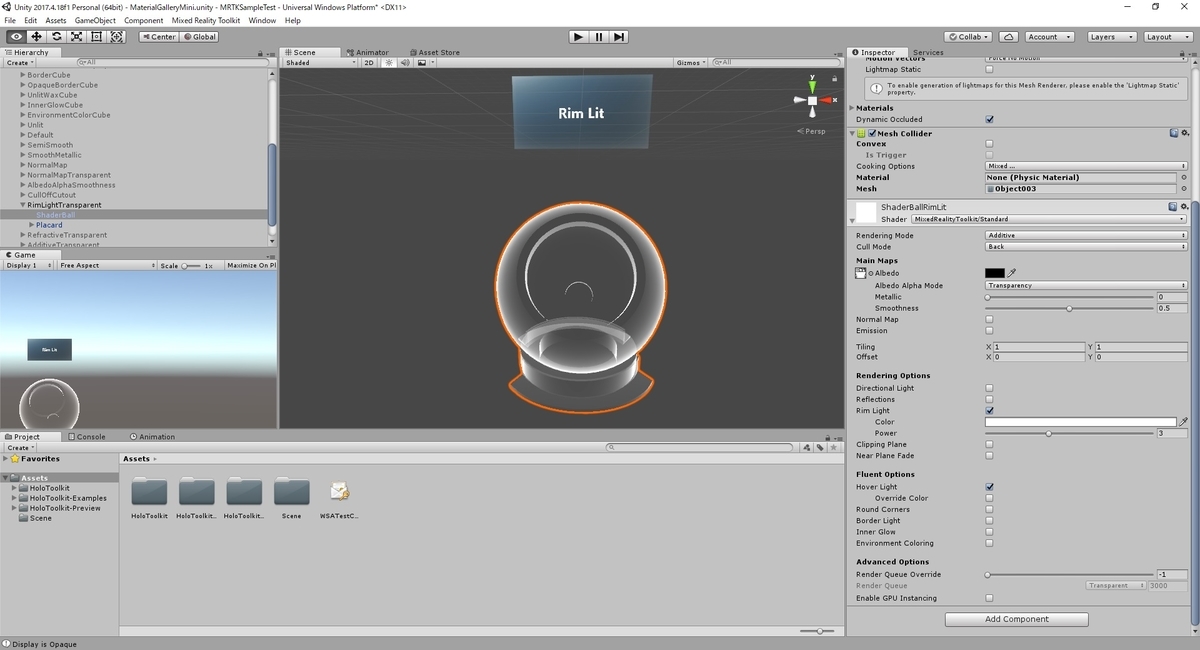The width and height of the screenshot is (1200, 650).
Task: Click the Rim Light Power slider
Action: pyautogui.click(x=1069, y=433)
